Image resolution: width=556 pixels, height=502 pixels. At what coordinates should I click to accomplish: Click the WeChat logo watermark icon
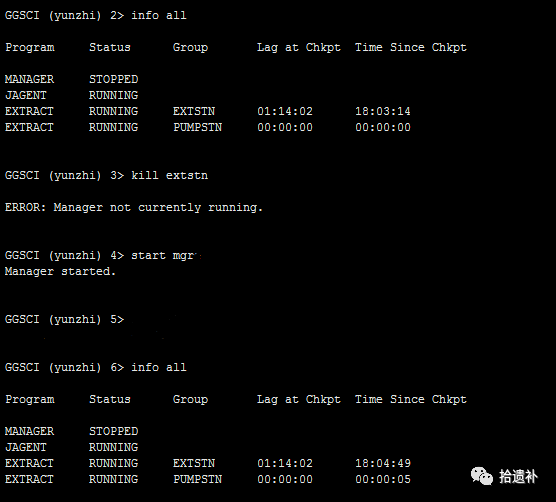point(482,476)
